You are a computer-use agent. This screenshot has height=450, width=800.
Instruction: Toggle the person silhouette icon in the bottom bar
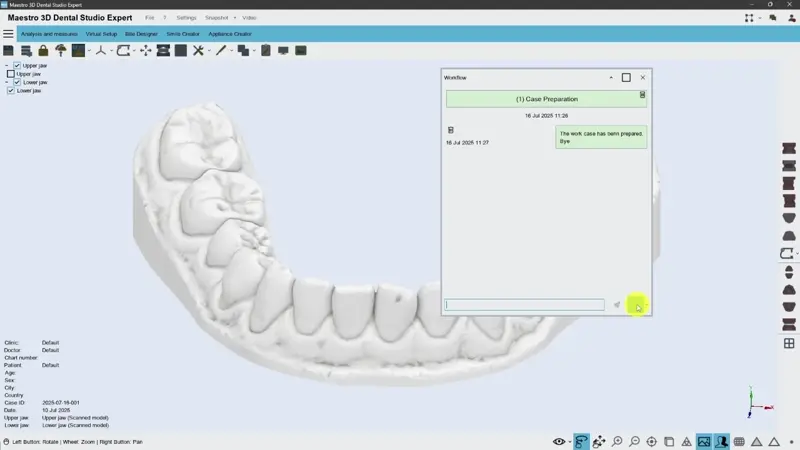(721, 441)
